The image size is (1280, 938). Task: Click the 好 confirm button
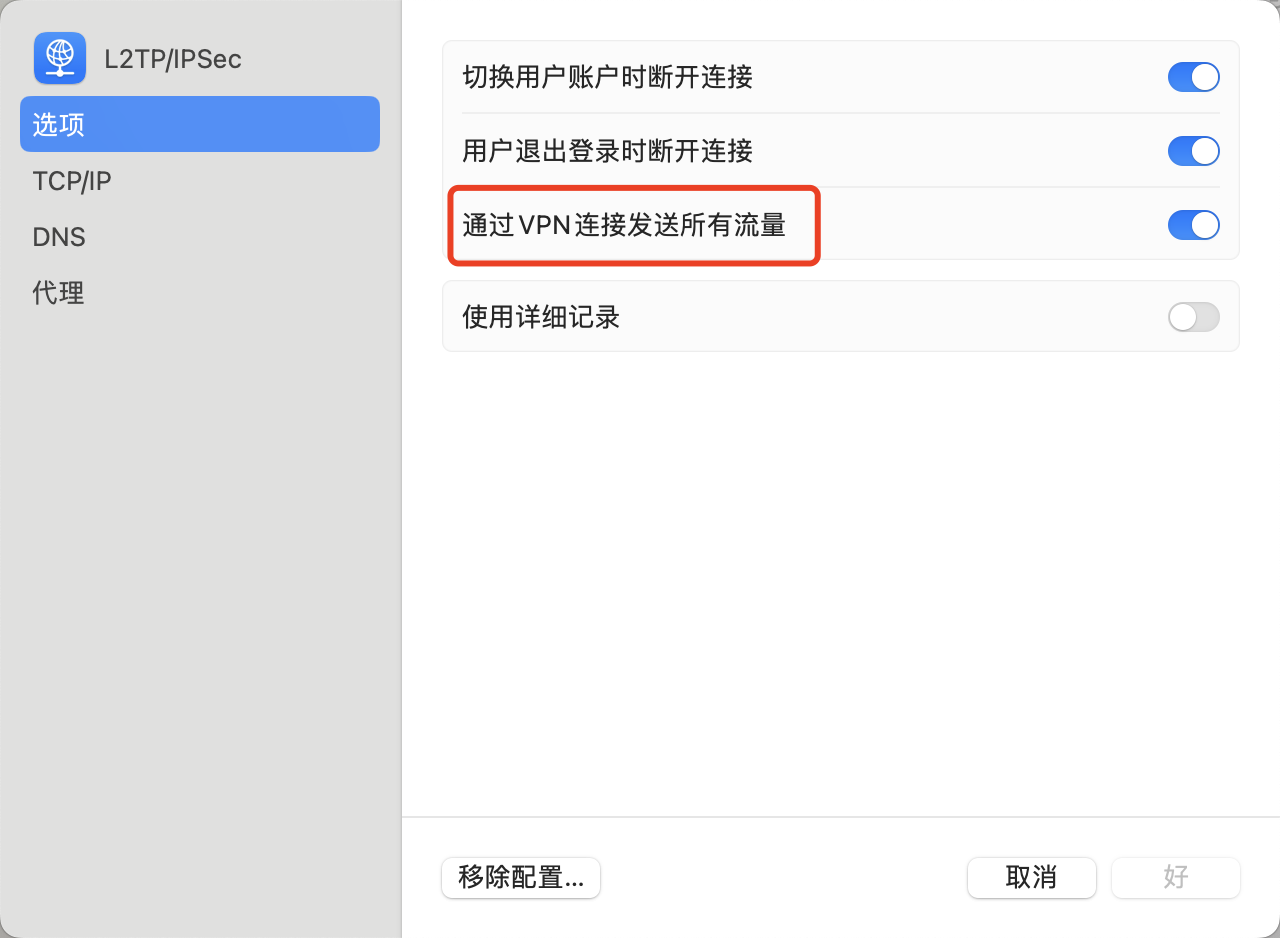click(1175, 877)
